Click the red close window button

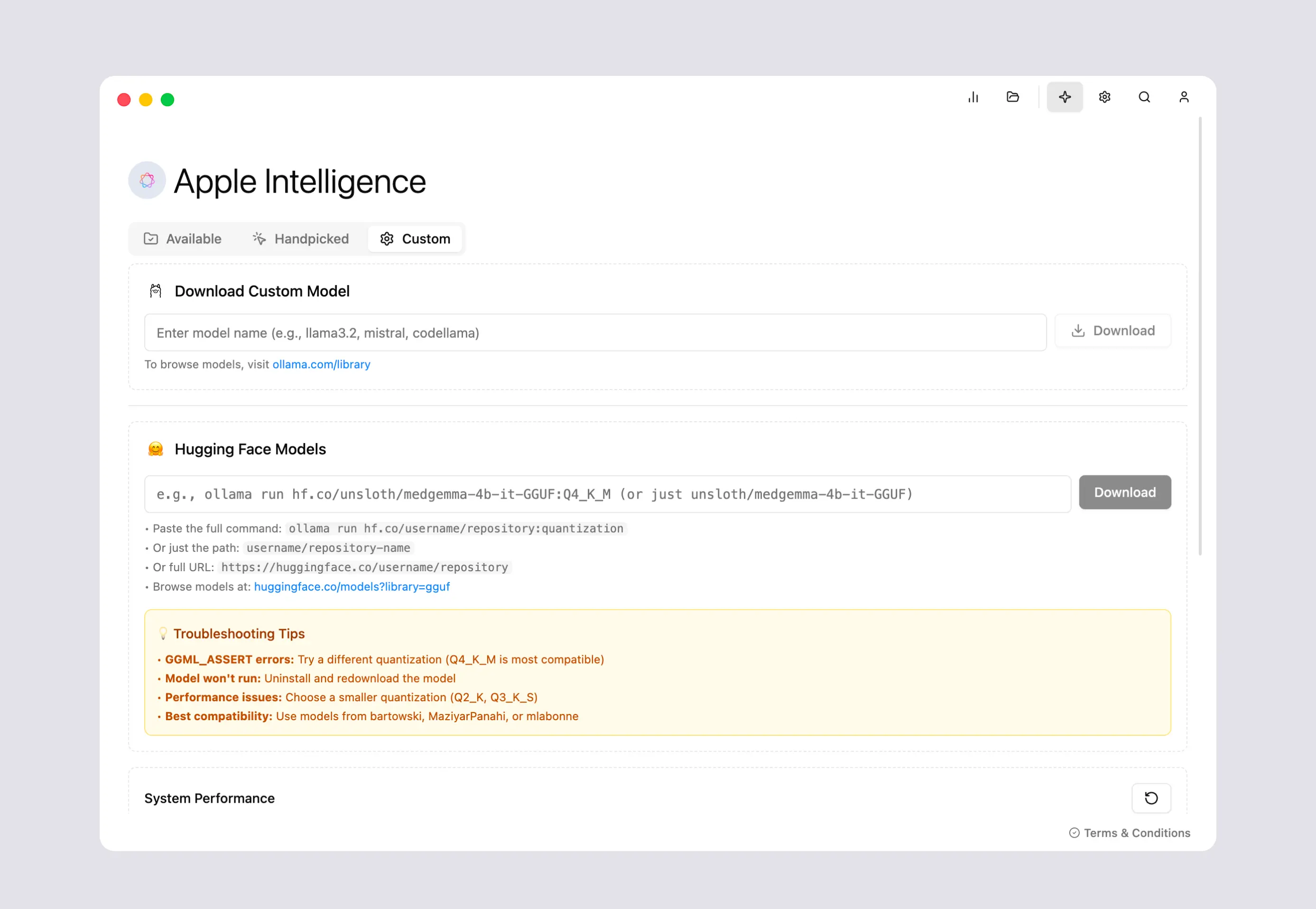coord(123,100)
